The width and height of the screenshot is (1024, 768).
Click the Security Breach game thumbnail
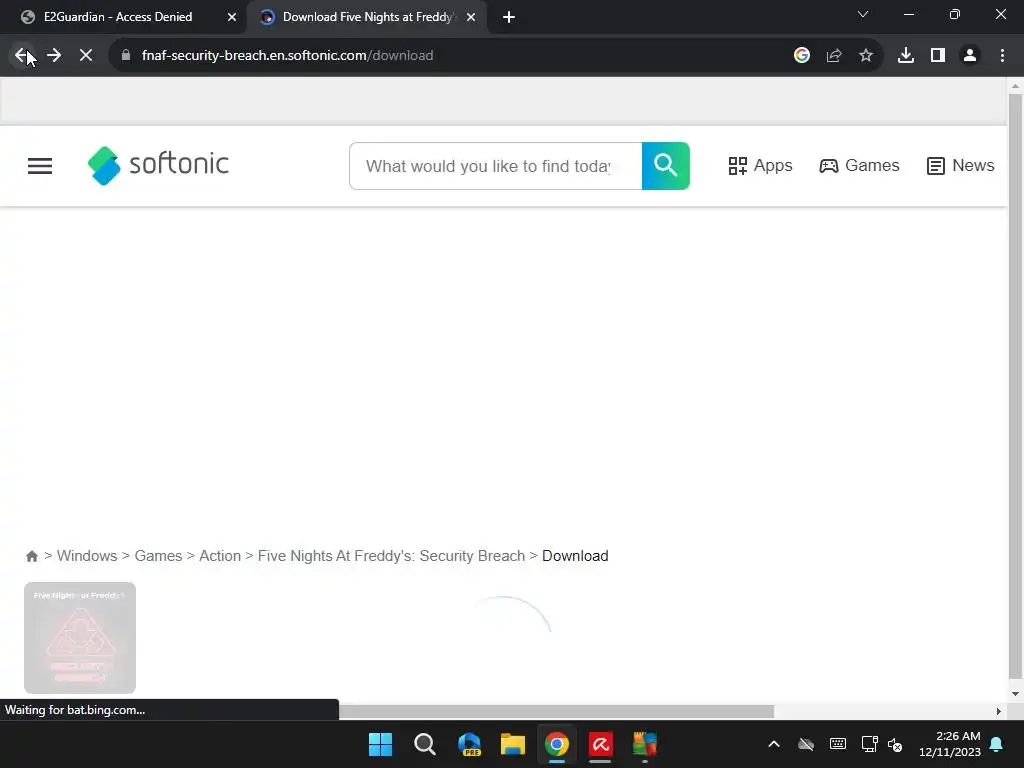click(x=80, y=638)
